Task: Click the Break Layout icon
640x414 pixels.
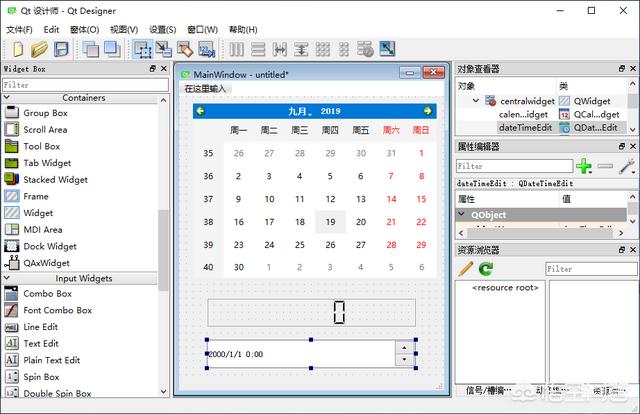Action: 365,49
